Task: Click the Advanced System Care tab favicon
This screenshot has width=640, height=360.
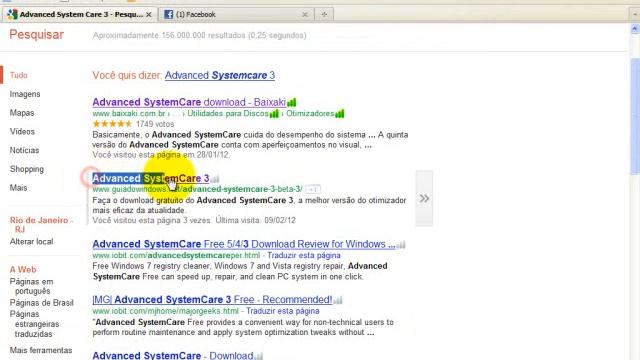Action: click(x=12, y=15)
